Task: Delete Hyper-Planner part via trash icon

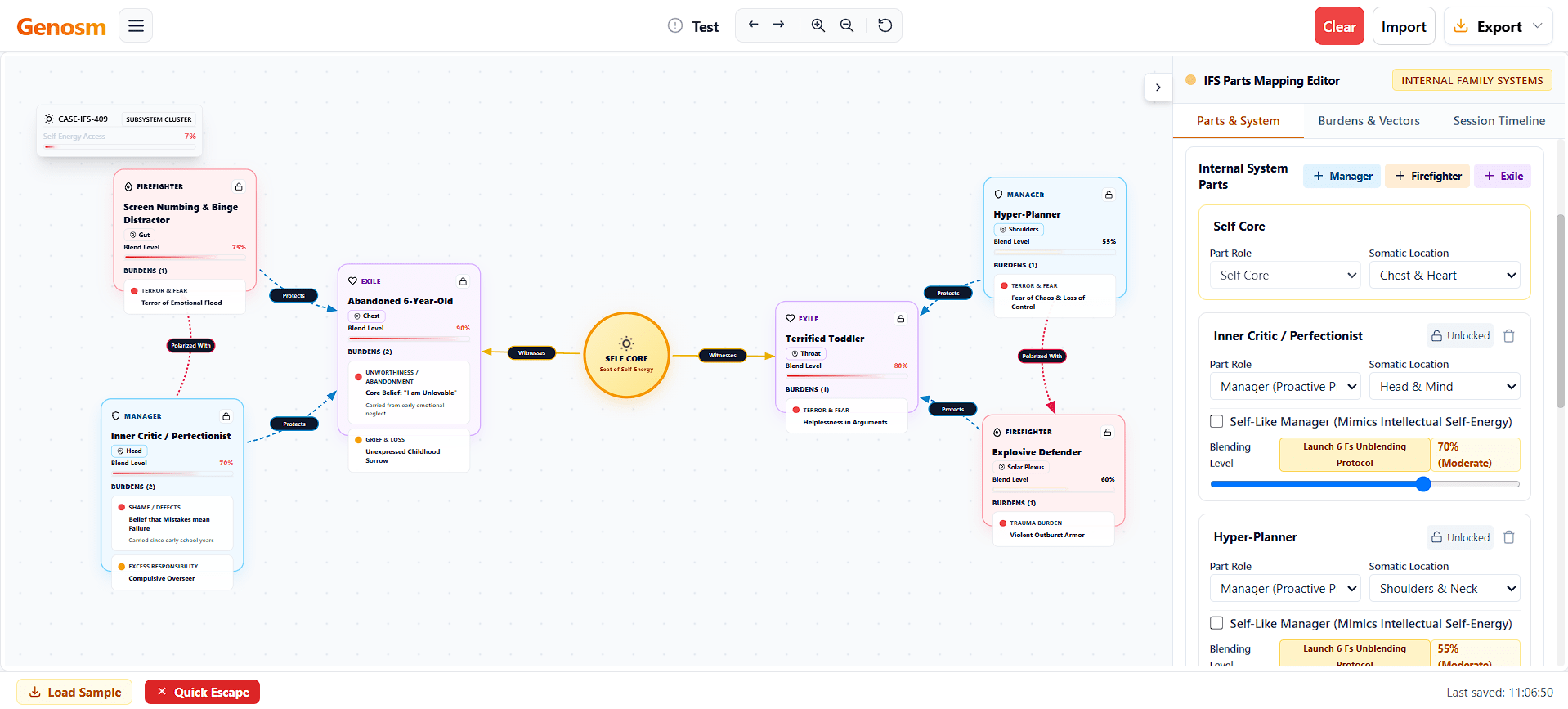Action: pos(1509,537)
